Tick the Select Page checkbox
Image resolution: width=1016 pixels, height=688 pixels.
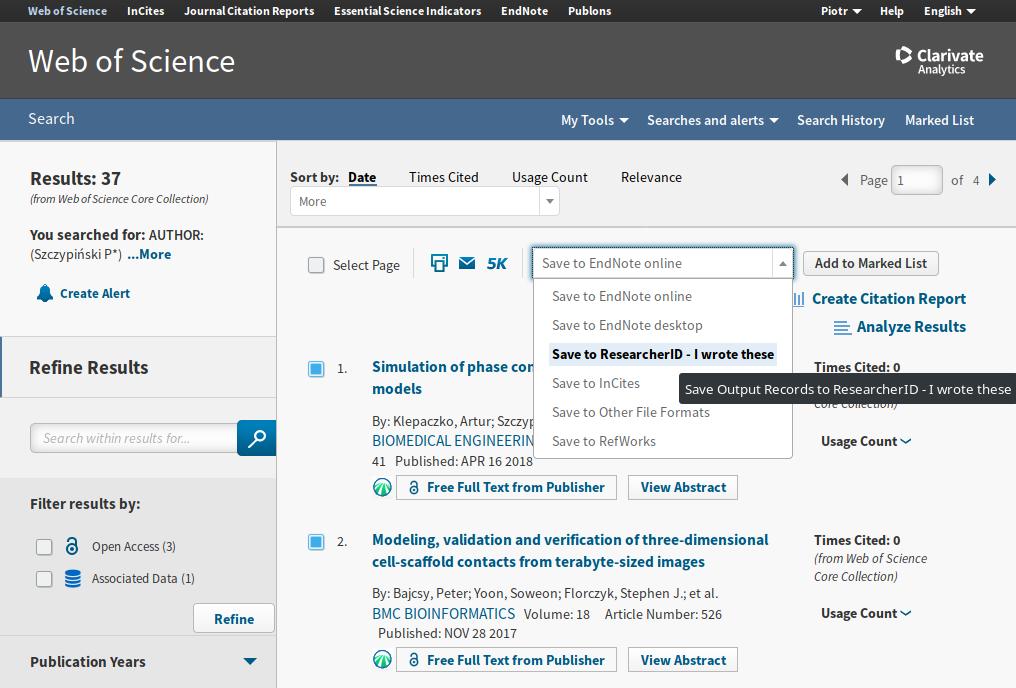(x=316, y=265)
